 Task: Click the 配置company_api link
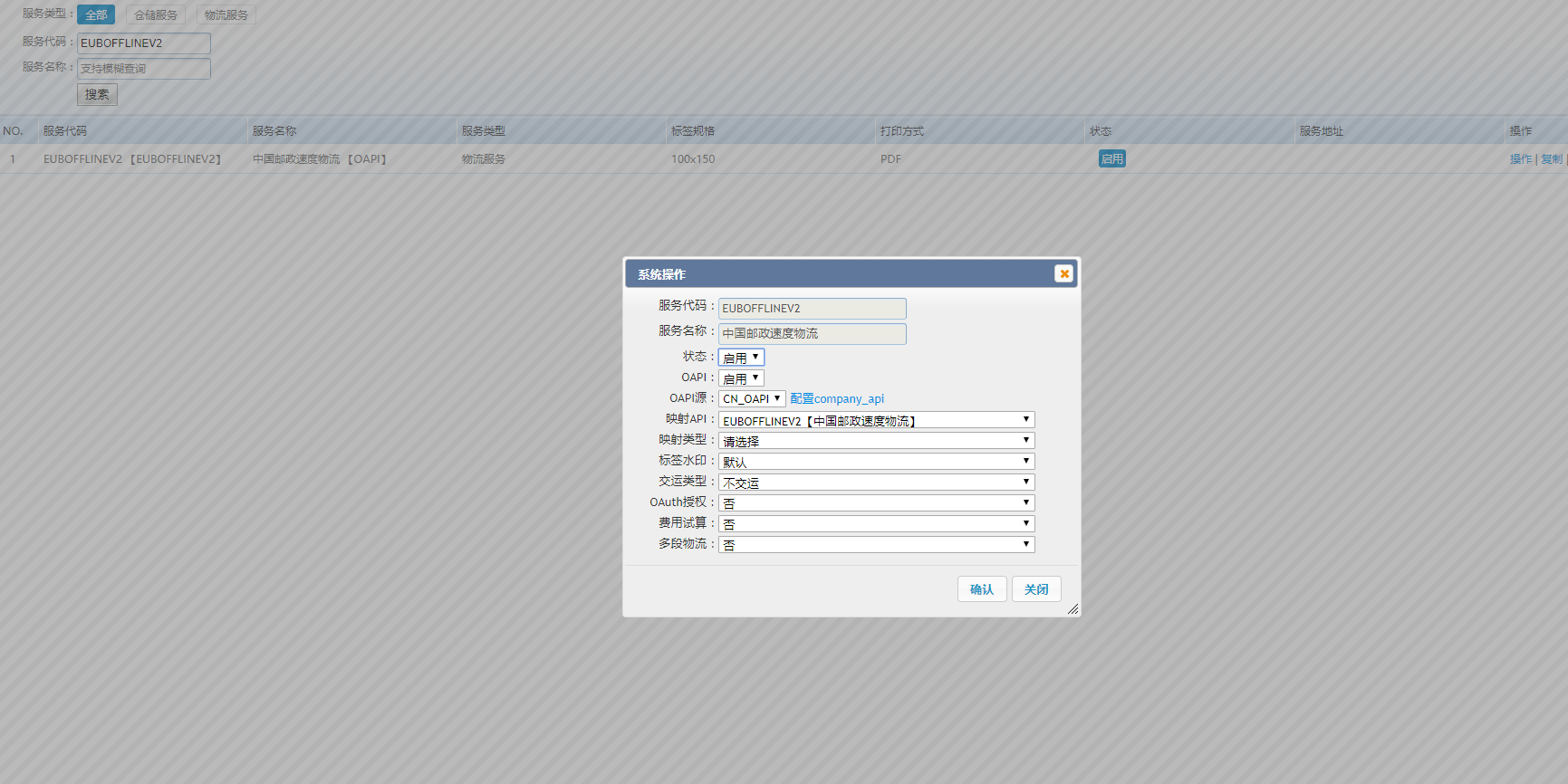click(837, 398)
